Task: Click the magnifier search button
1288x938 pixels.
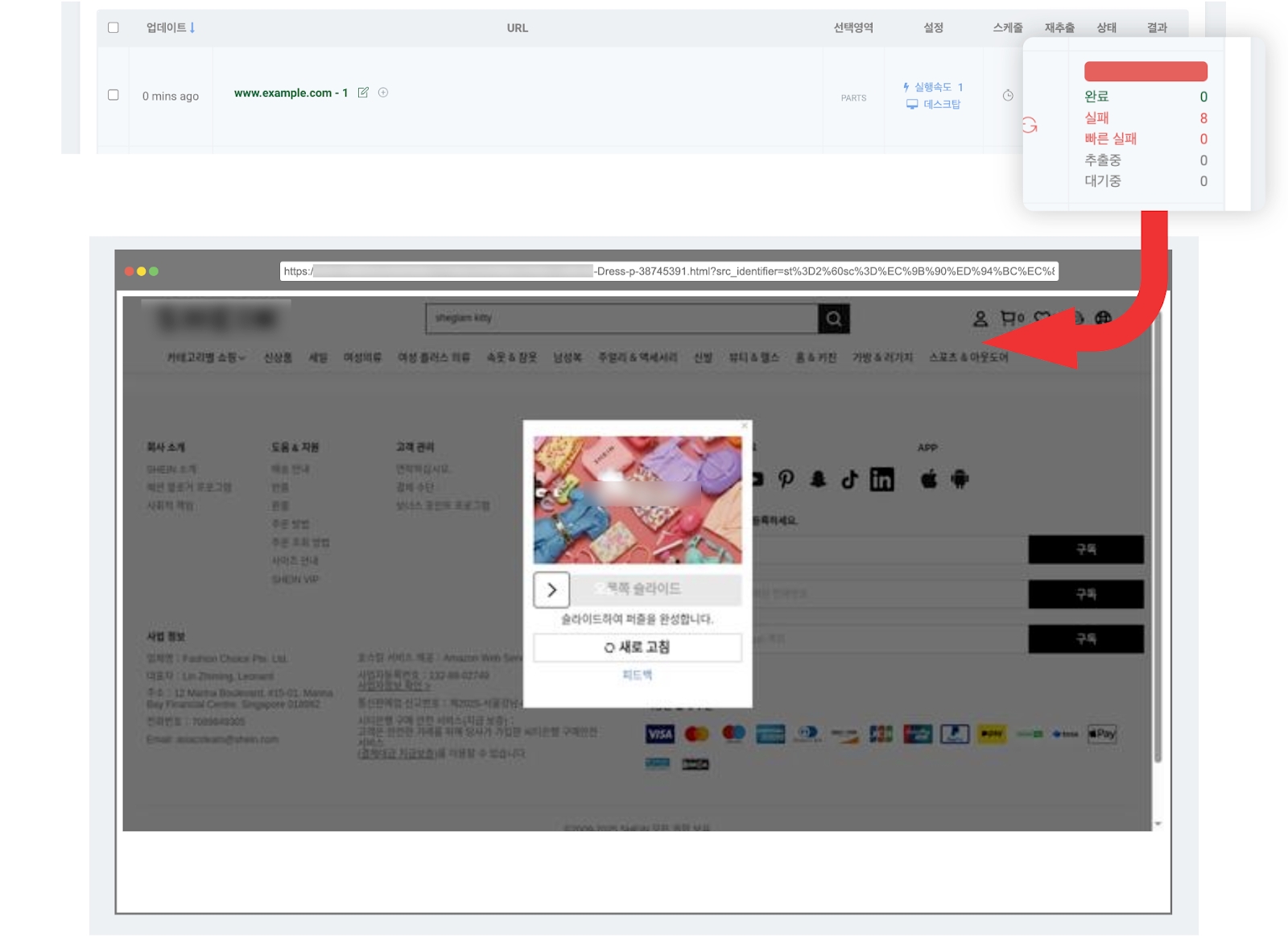Action: point(833,319)
